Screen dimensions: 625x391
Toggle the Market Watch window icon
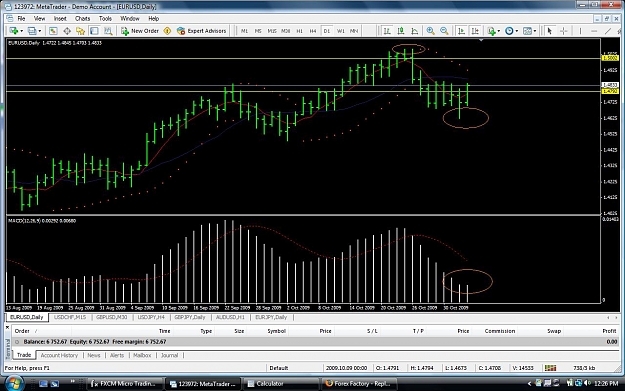click(x=53, y=31)
